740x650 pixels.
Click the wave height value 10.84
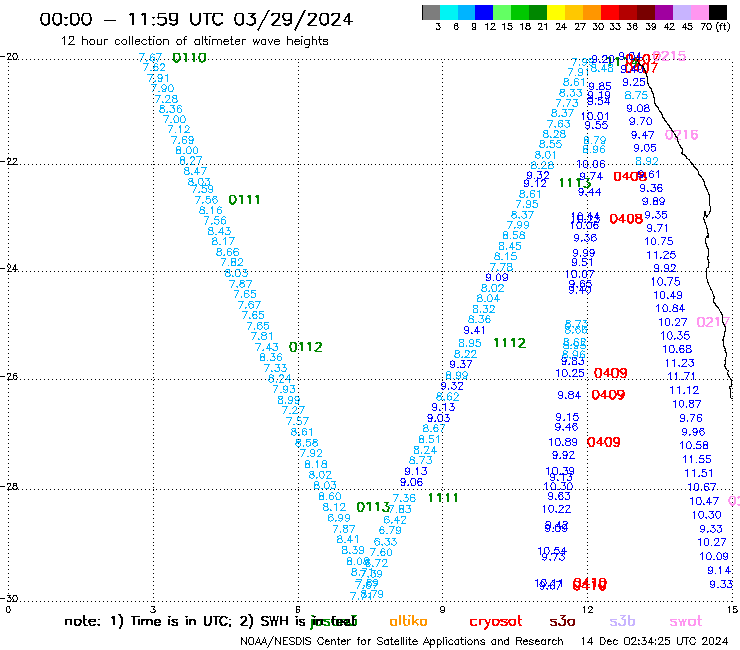[670, 308]
